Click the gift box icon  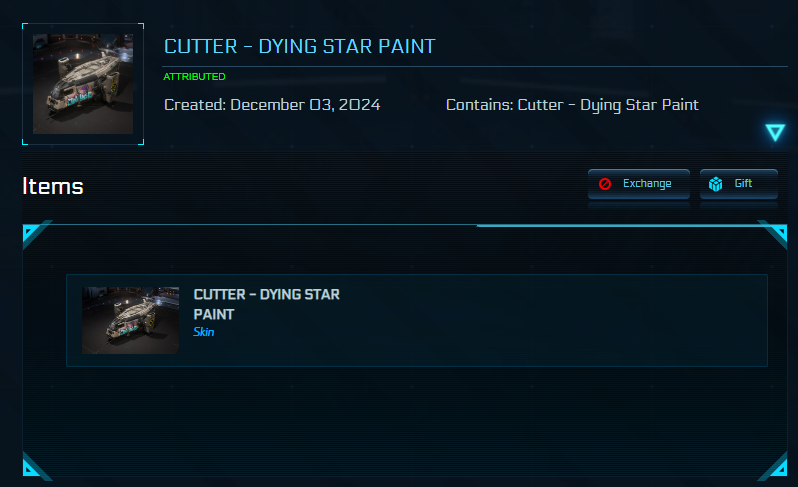(716, 184)
